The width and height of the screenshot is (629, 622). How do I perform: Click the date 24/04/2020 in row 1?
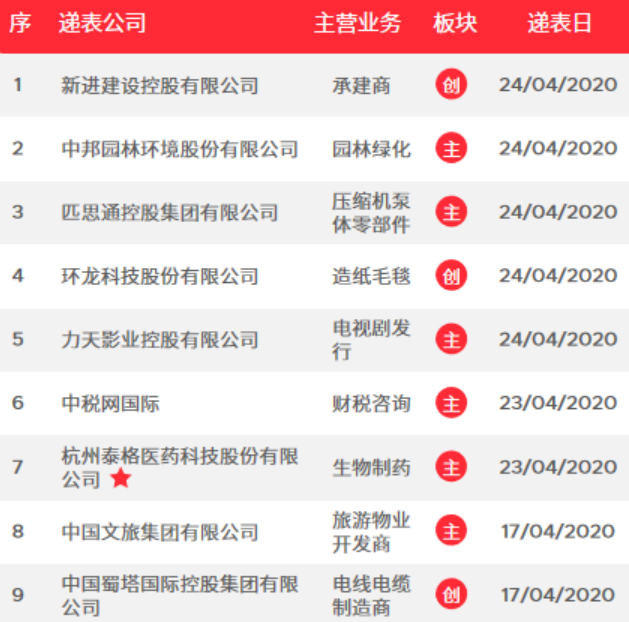(558, 85)
